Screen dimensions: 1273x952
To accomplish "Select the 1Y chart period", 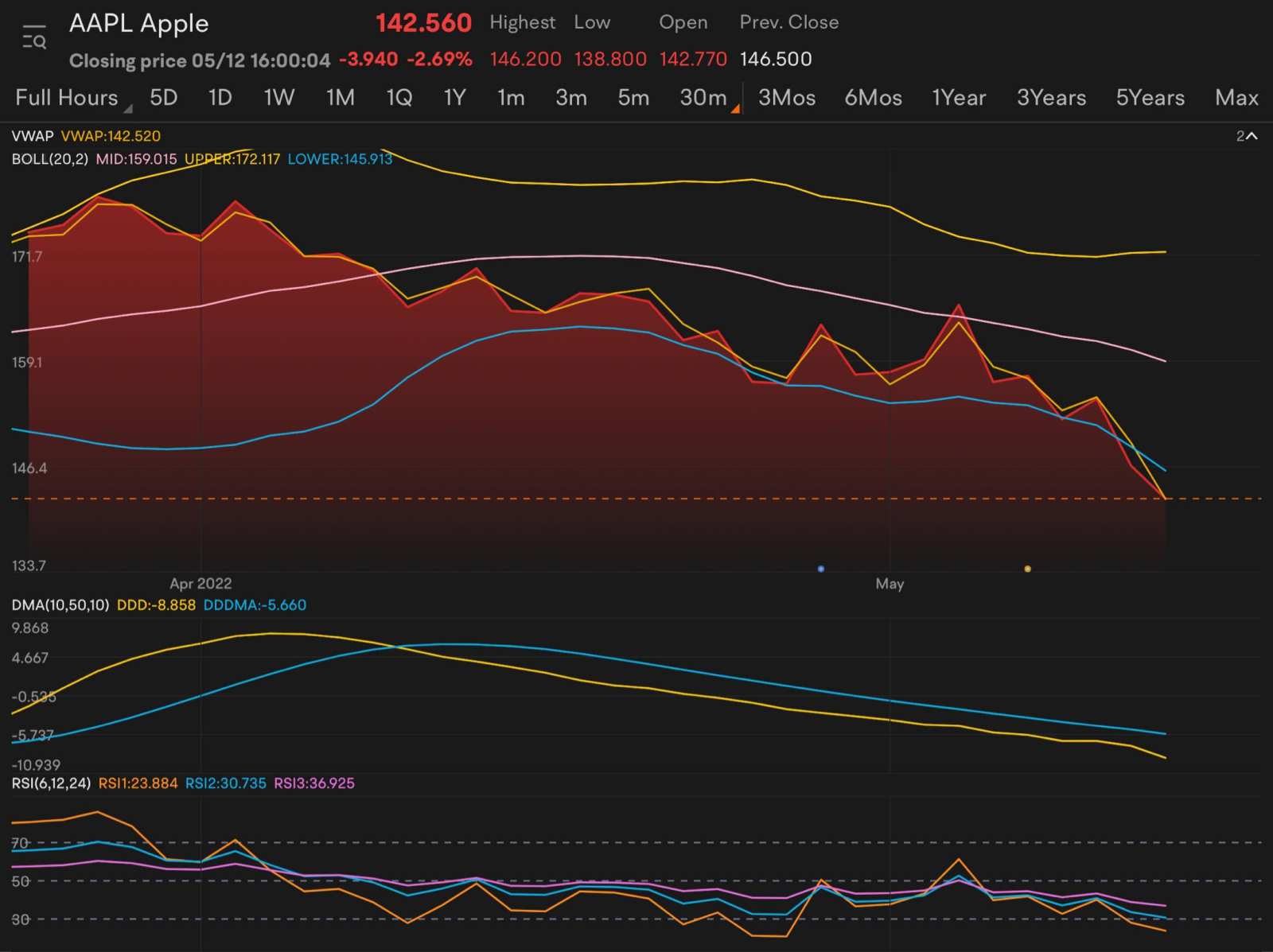I will 454,98.
